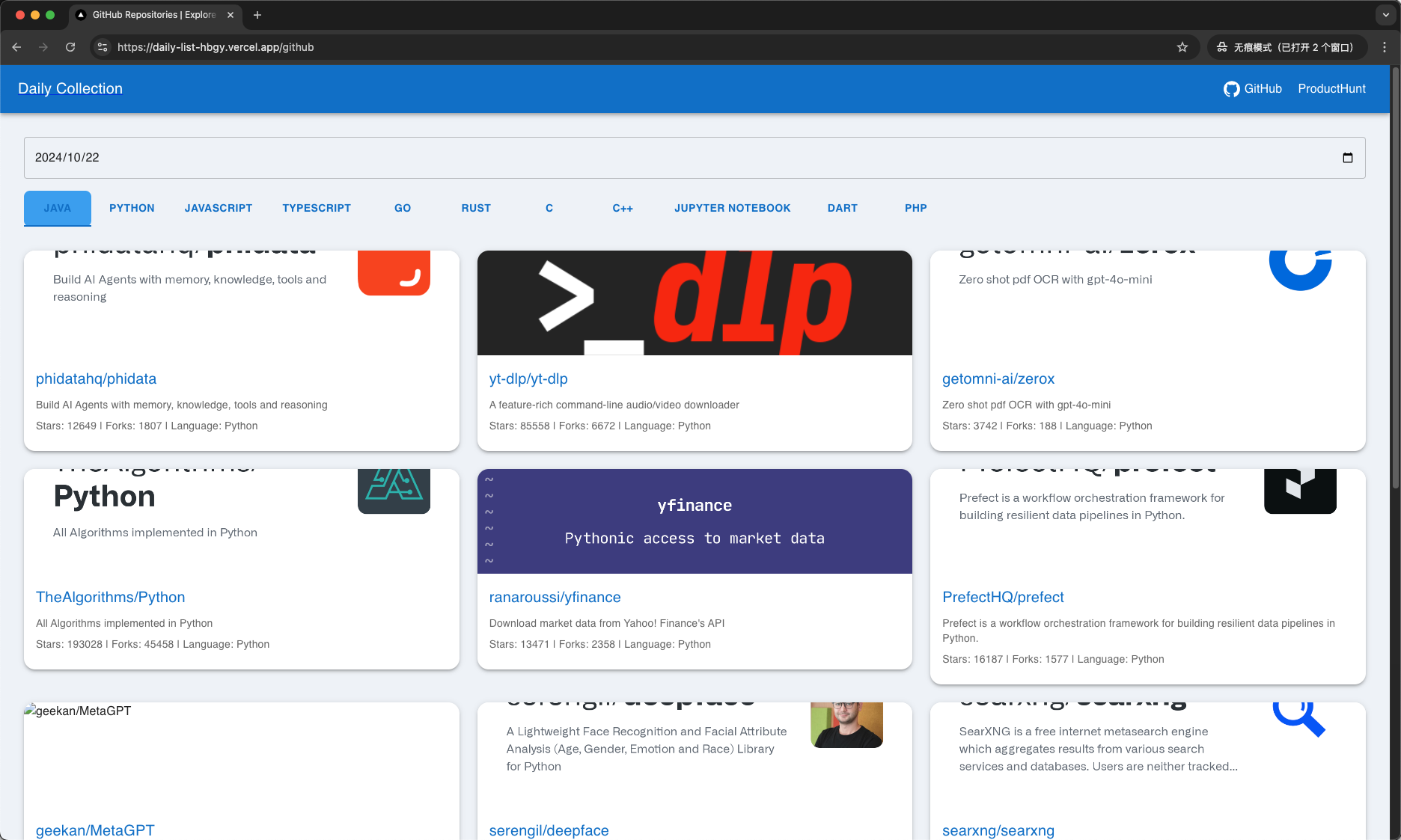Click the yt-dlp banner image
The height and width of the screenshot is (840, 1401).
pos(695,303)
